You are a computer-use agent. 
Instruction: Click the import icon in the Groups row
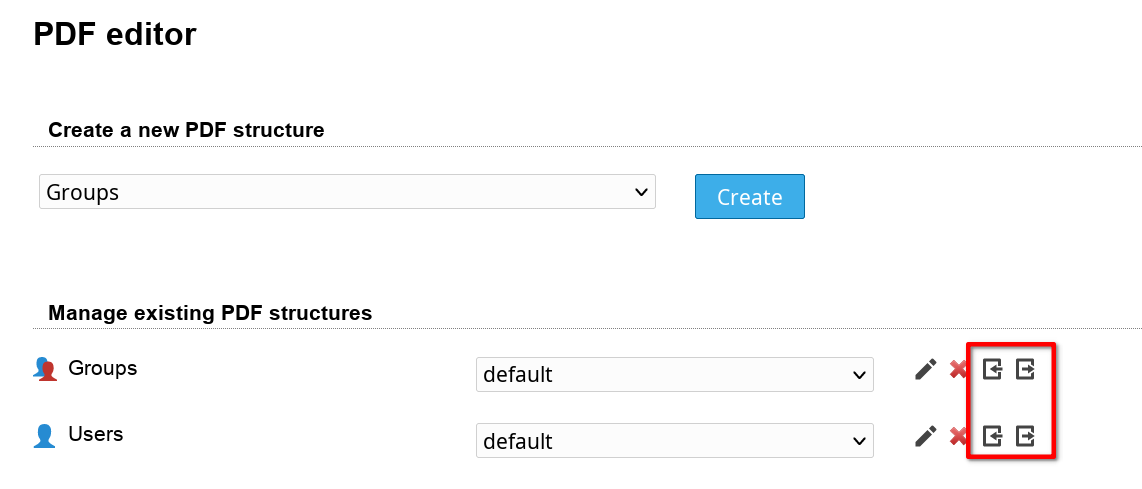[x=992, y=370]
